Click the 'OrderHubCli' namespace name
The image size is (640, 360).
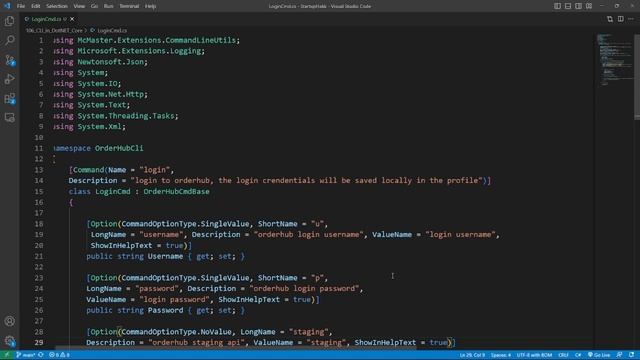point(119,148)
